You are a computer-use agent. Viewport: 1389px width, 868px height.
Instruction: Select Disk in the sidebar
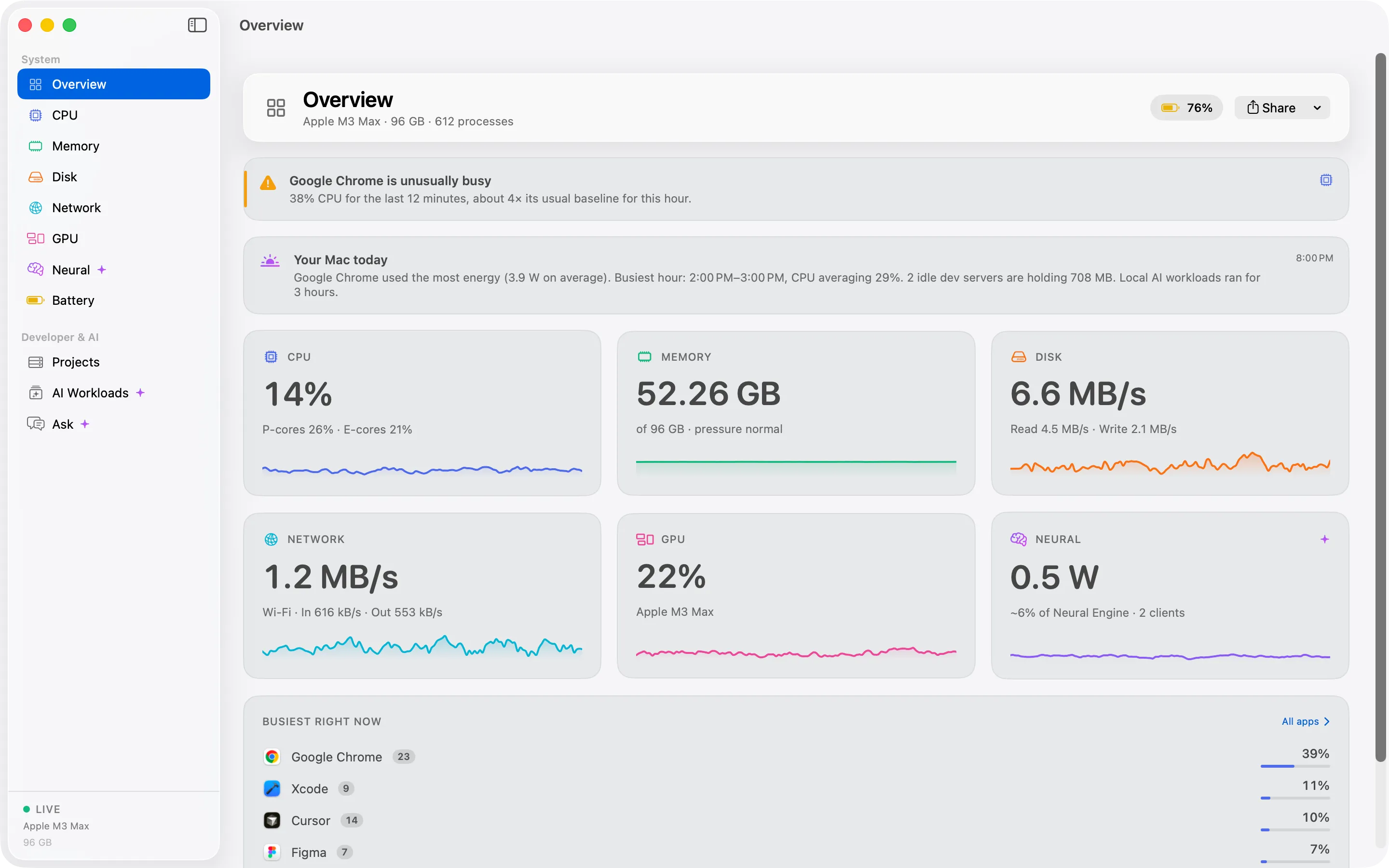[114, 177]
